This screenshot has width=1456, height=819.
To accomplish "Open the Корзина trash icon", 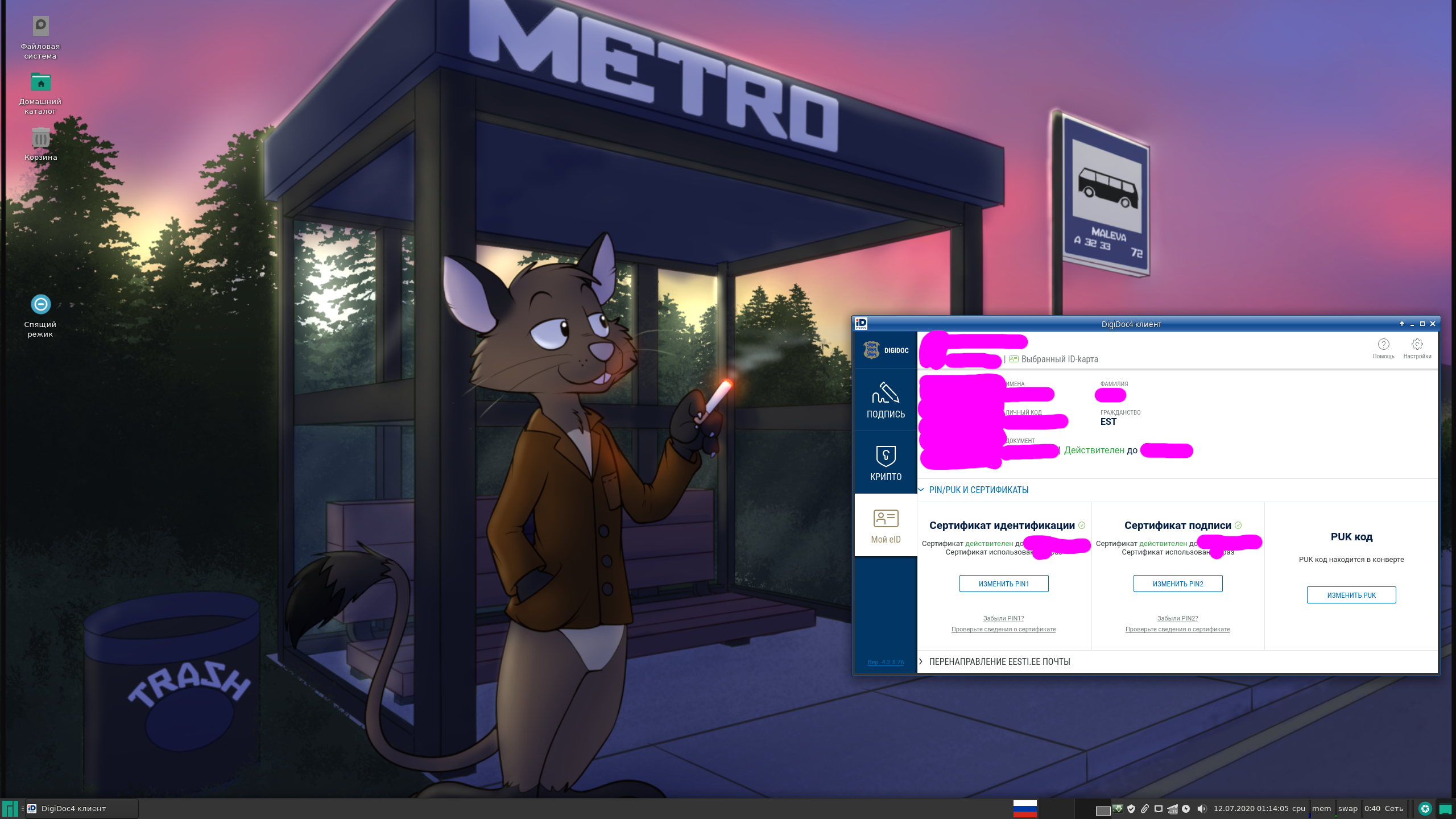I will [x=40, y=144].
